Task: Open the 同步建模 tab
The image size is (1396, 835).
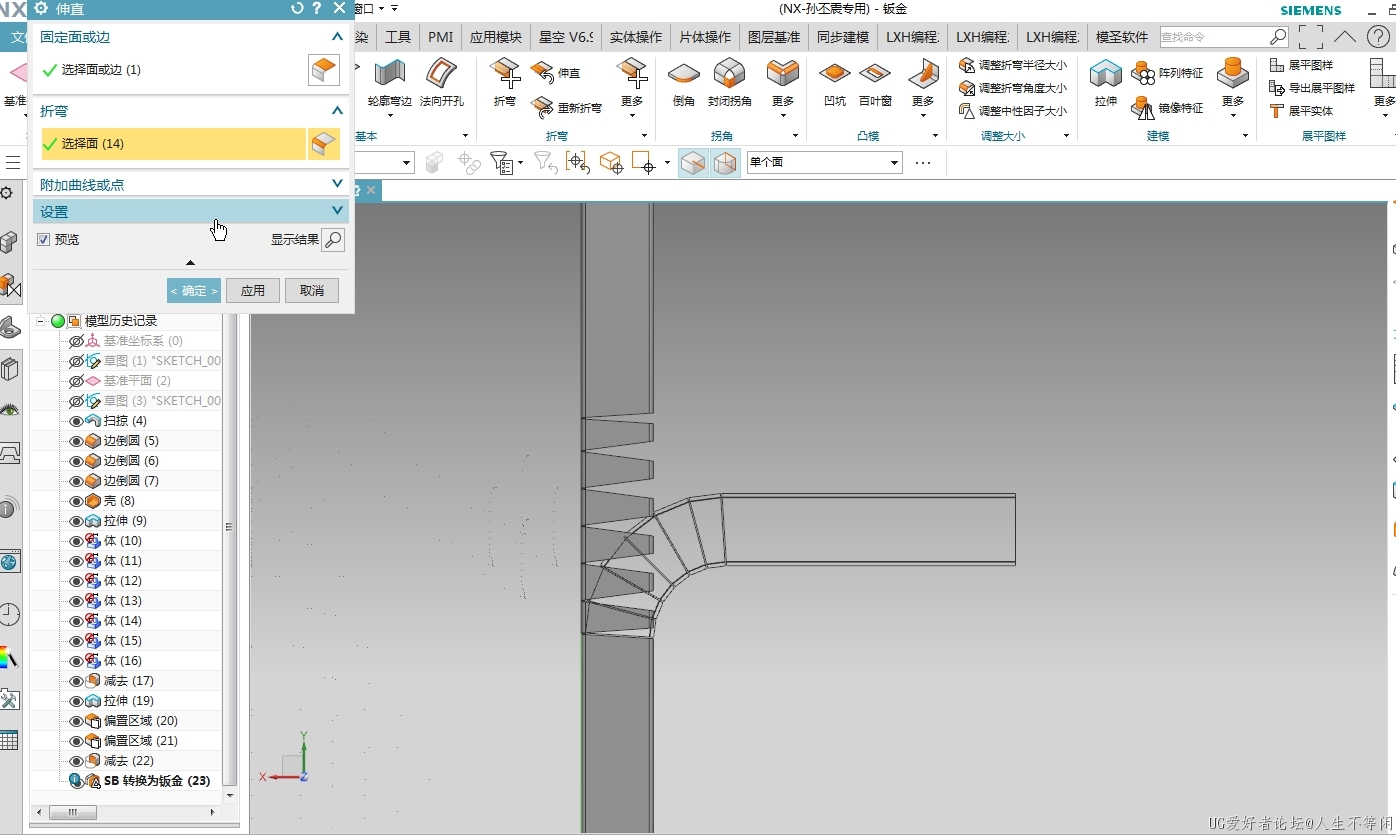Action: click(x=843, y=37)
